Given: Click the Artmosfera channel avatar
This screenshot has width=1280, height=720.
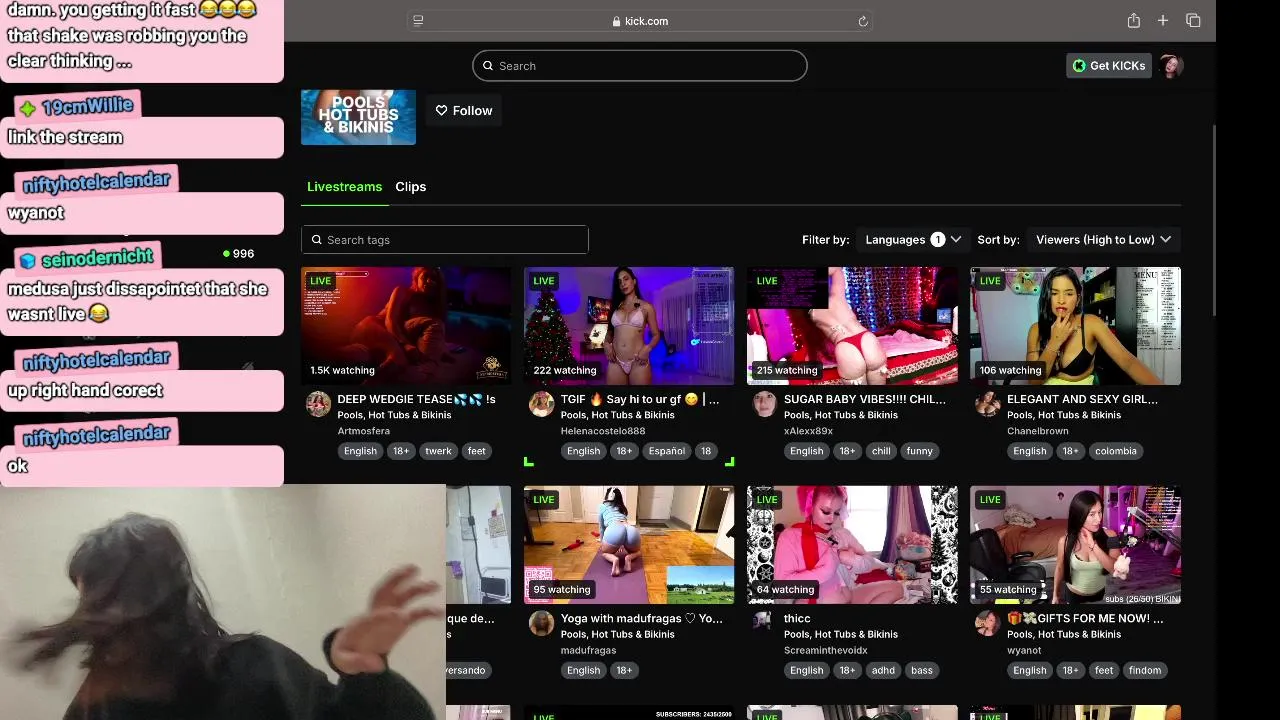Looking at the screenshot, I should point(319,404).
